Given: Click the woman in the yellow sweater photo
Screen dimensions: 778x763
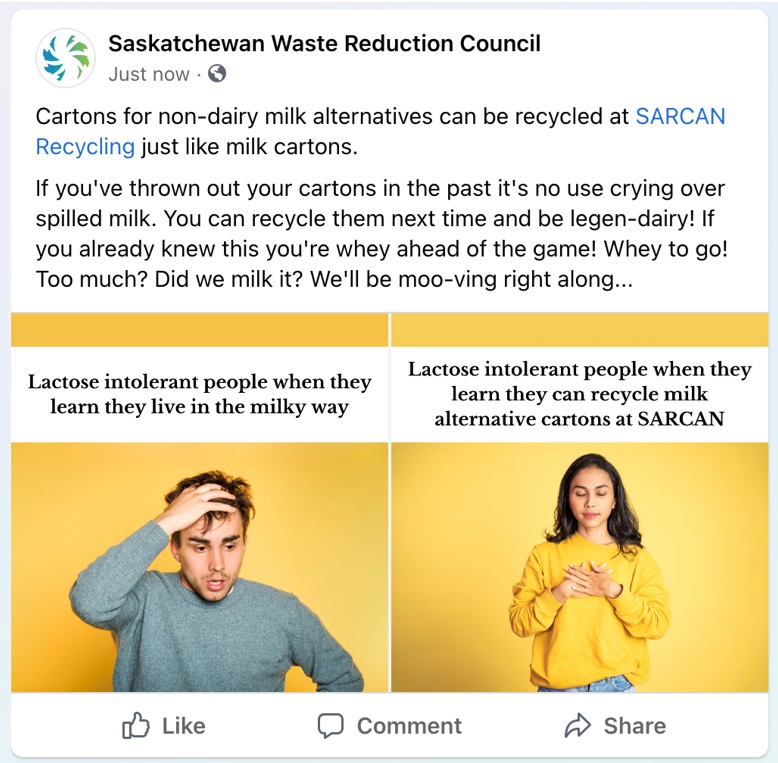Looking at the screenshot, I should [580, 567].
